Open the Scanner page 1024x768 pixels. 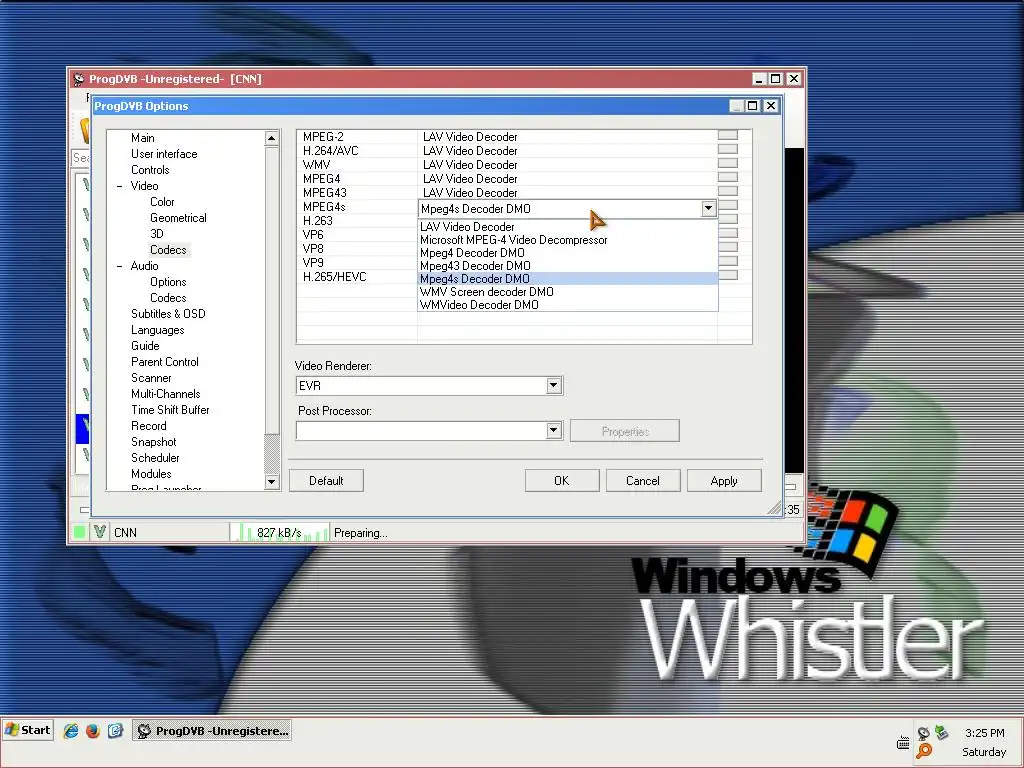point(151,378)
